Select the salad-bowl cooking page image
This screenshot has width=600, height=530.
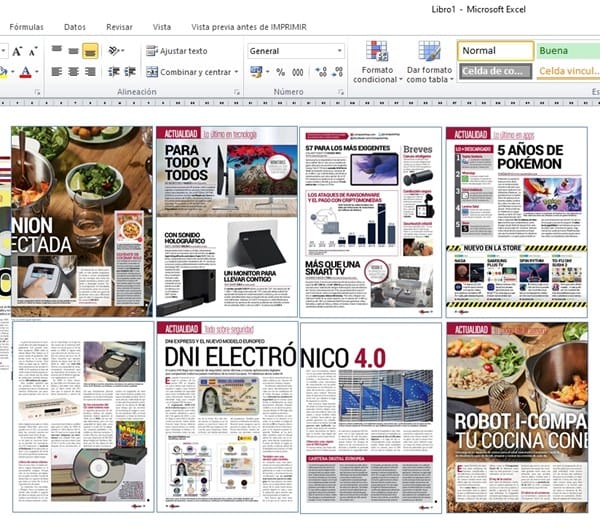click(82, 222)
